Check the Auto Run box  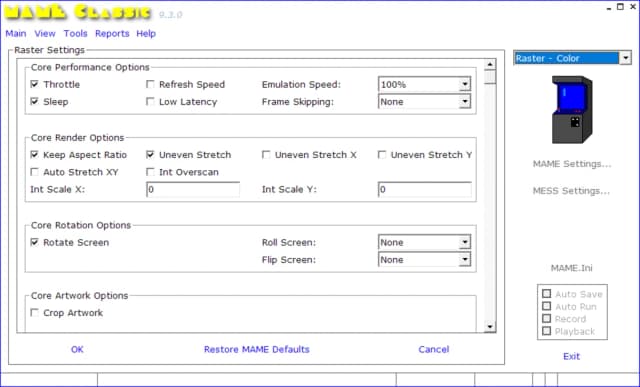pos(547,306)
